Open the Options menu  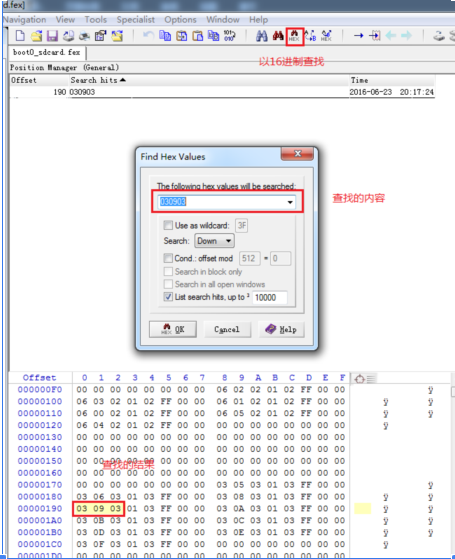[x=180, y=20]
